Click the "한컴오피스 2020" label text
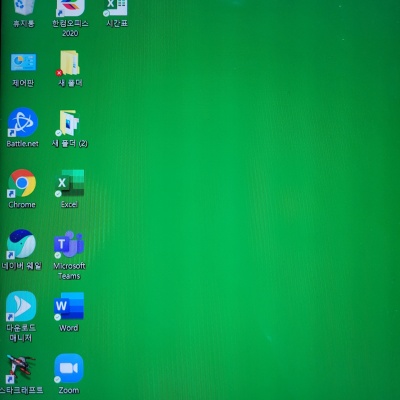This screenshot has height=400, width=400. (70, 28)
